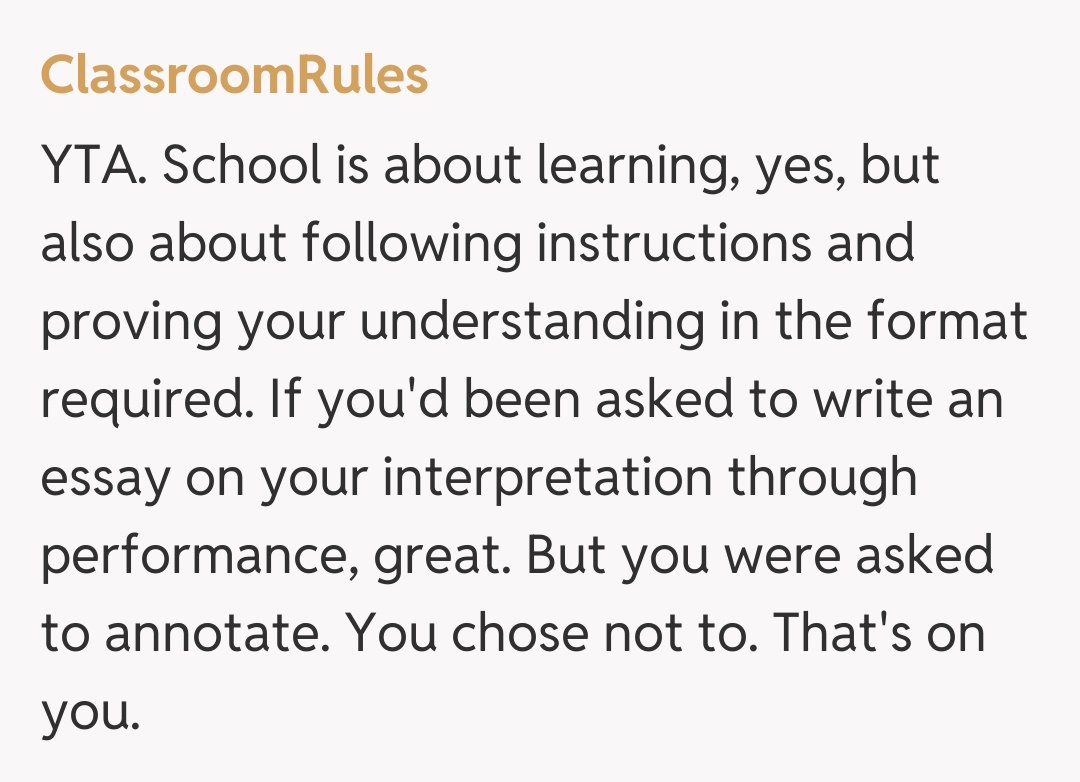Click the word "essay" in the comment

tap(105, 478)
